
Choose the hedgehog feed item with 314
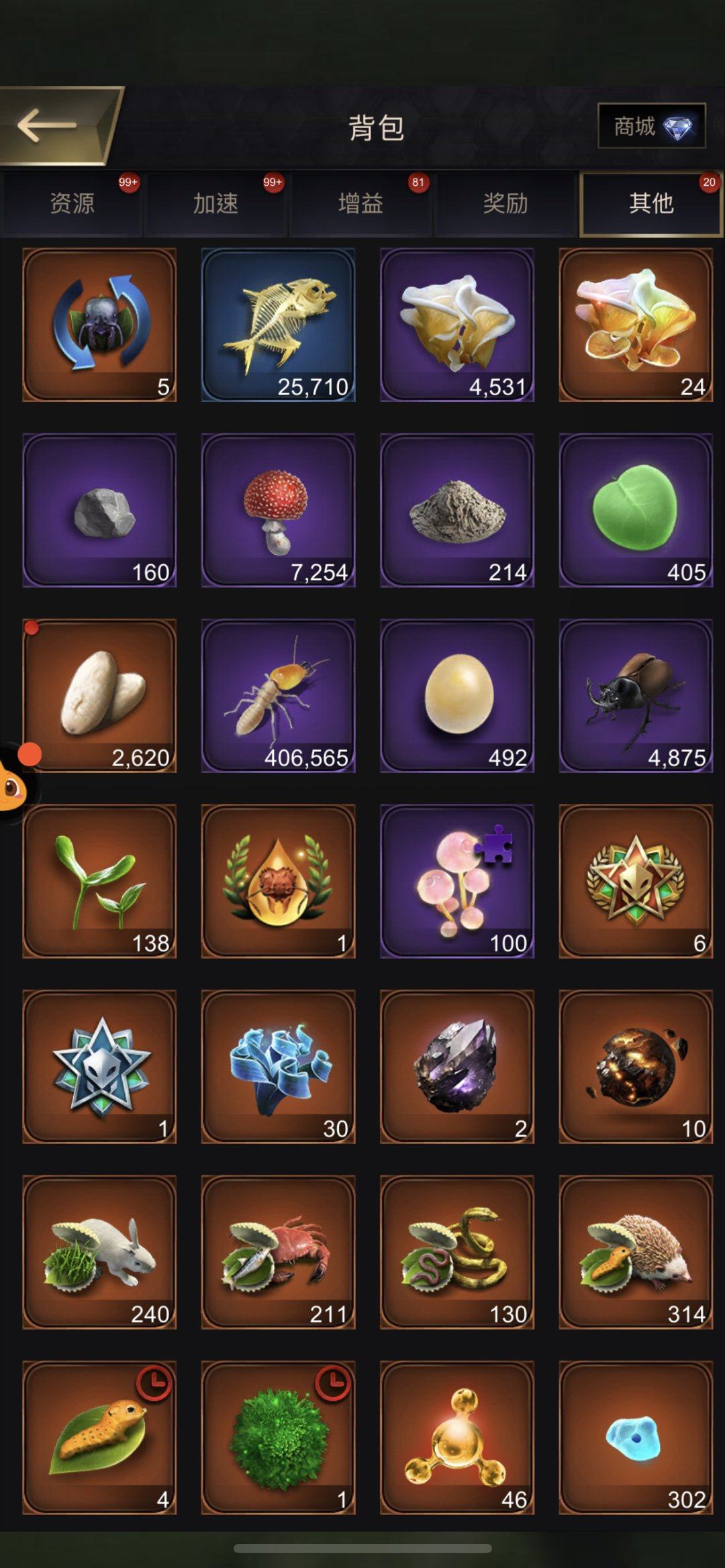point(636,1252)
